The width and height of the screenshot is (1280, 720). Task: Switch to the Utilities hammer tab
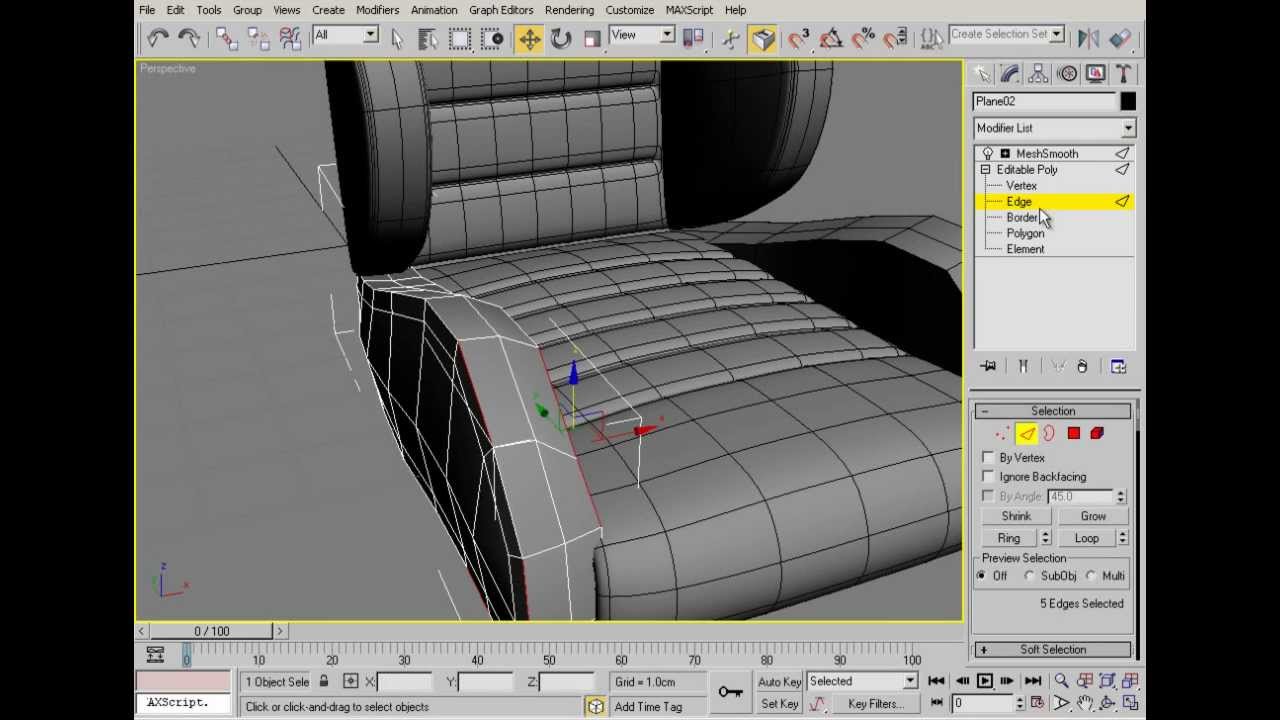point(1124,74)
